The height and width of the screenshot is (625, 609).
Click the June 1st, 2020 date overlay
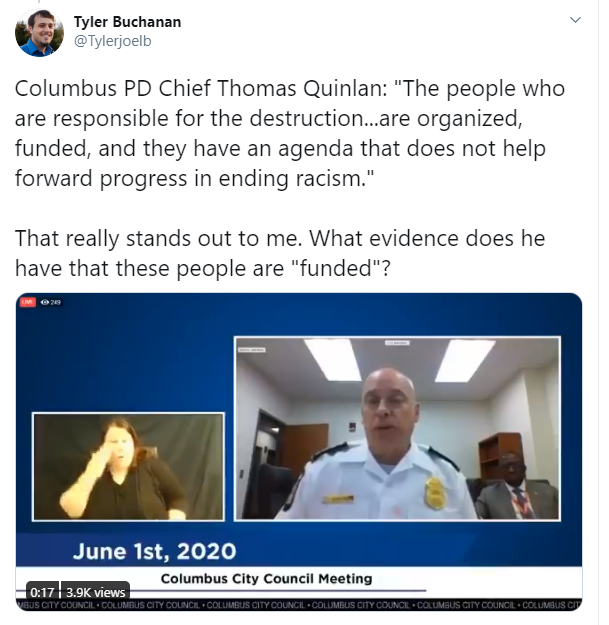[x=155, y=551]
